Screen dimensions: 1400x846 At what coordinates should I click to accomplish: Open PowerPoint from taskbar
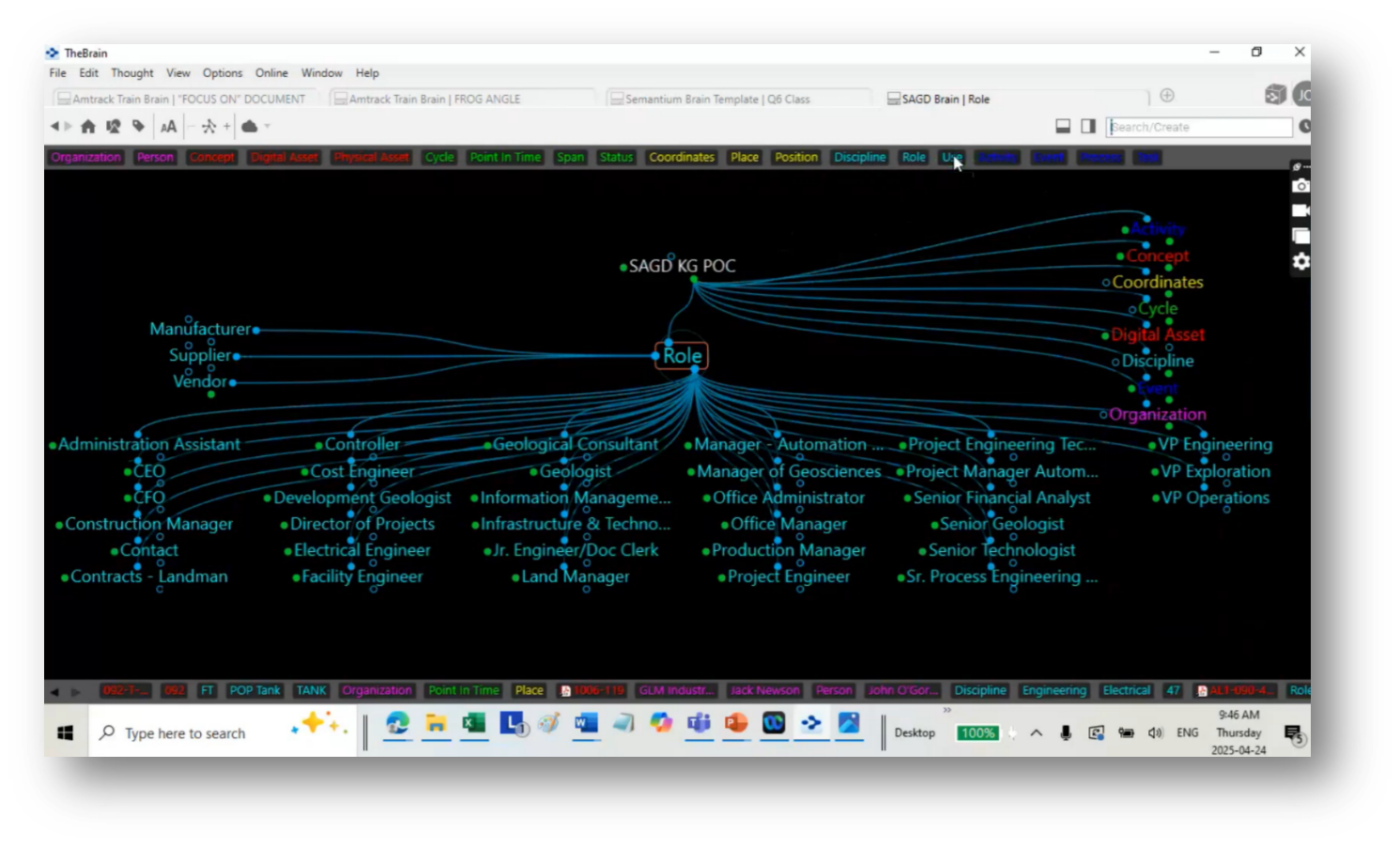736,724
